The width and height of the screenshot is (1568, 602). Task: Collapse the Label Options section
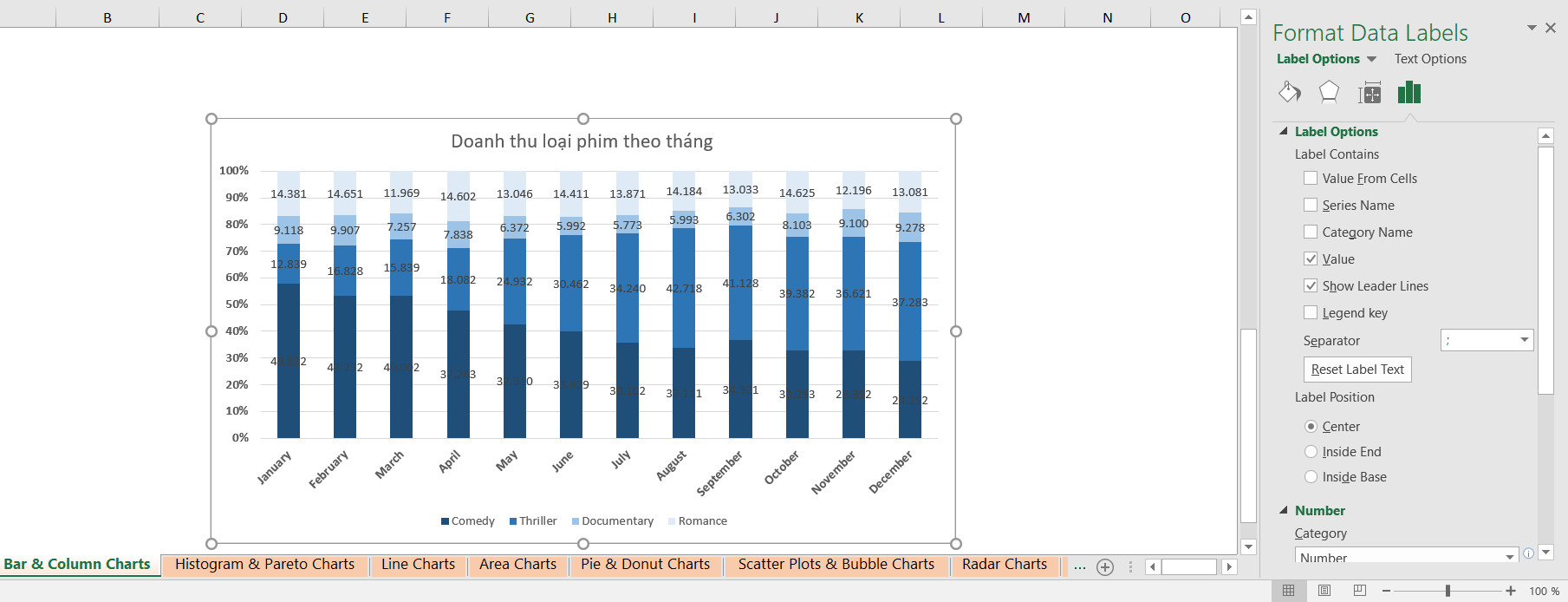[x=1284, y=131]
